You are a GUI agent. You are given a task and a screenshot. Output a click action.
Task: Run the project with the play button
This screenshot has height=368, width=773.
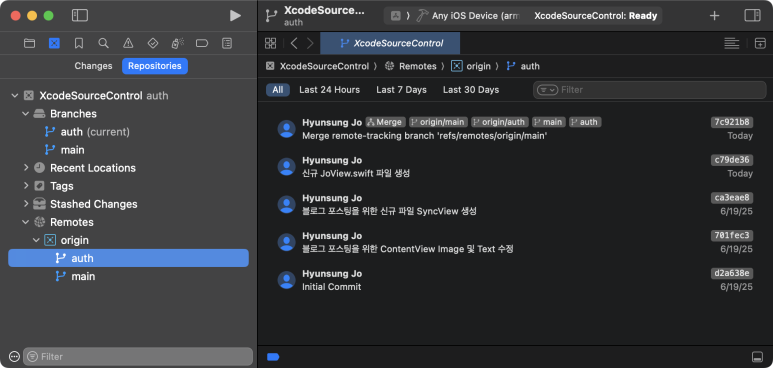pyautogui.click(x=236, y=15)
